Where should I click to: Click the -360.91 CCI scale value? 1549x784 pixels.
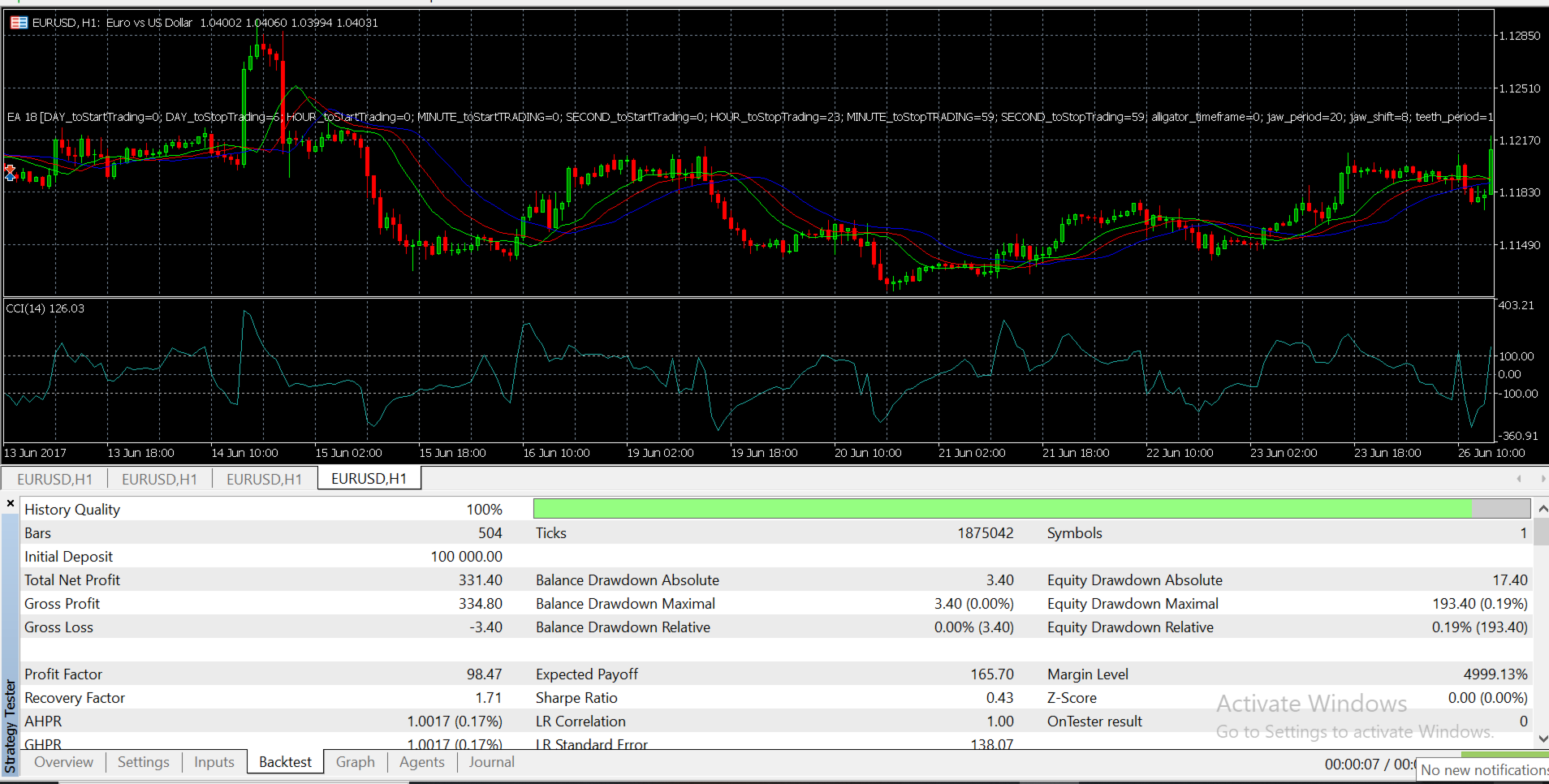[1518, 436]
